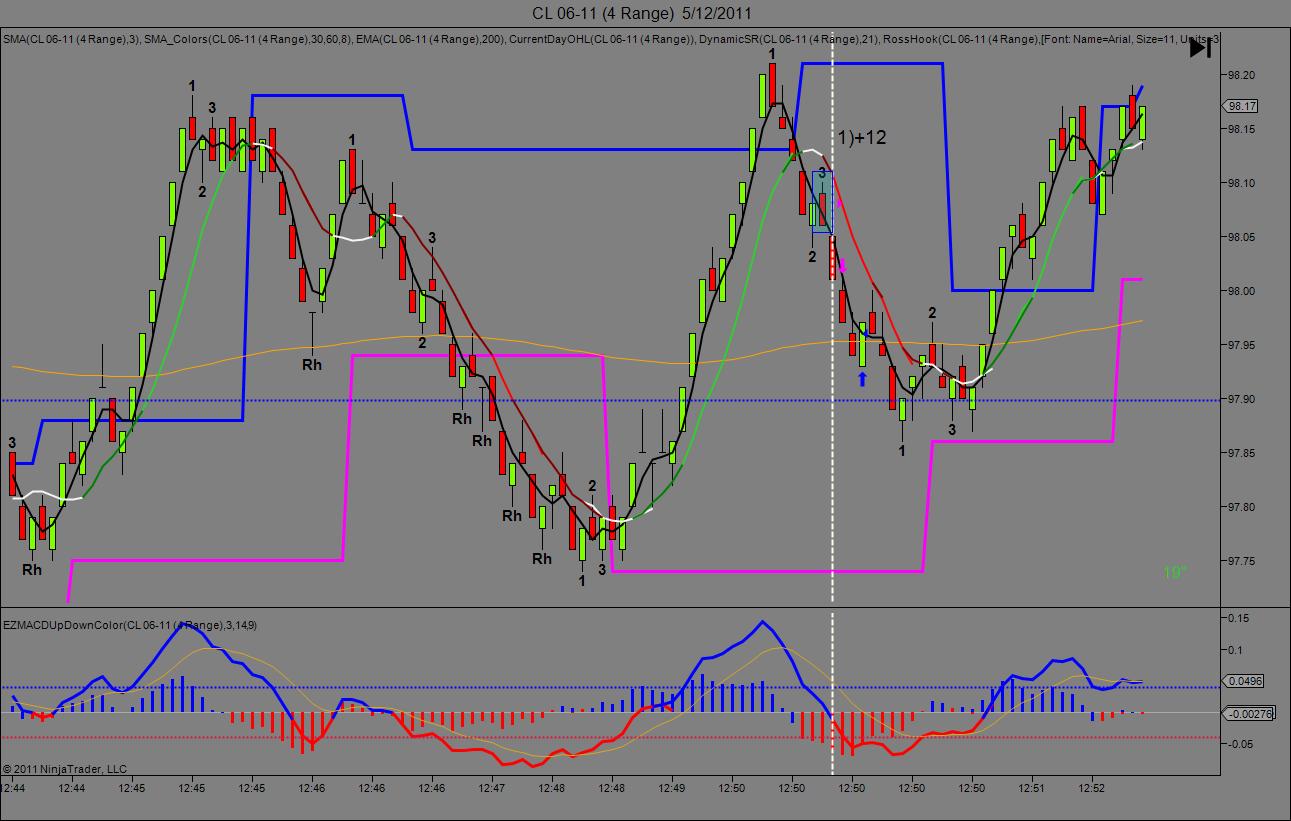Select the "1)+12" text annotation

coord(861,138)
